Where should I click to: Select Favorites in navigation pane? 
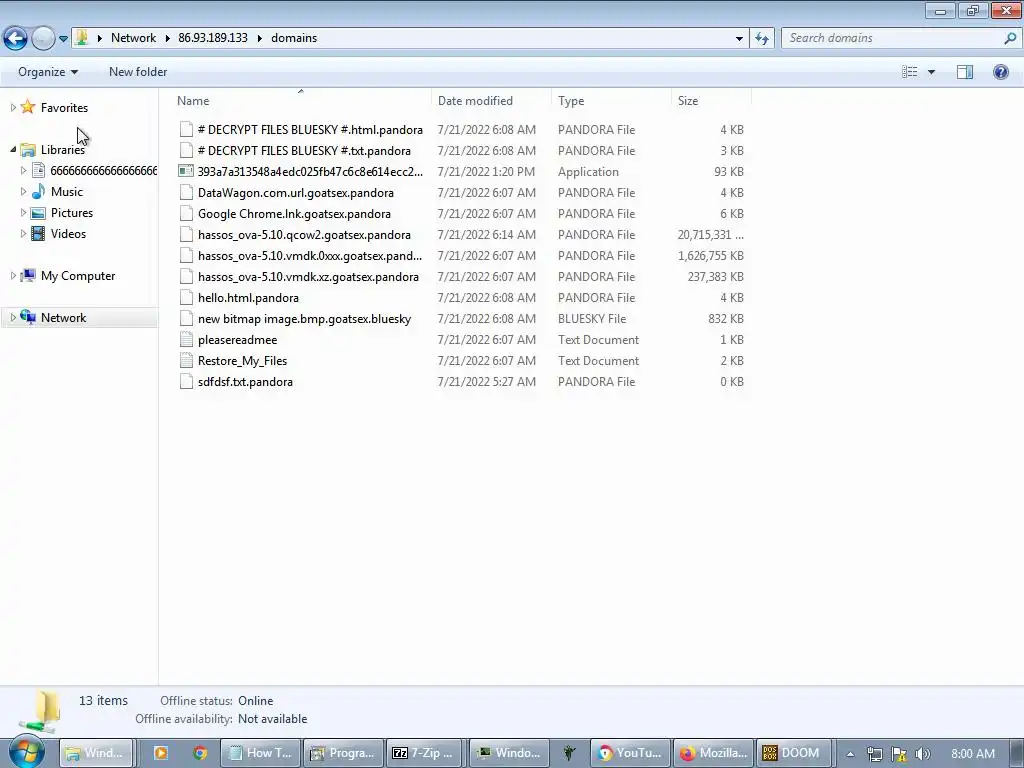(x=64, y=108)
